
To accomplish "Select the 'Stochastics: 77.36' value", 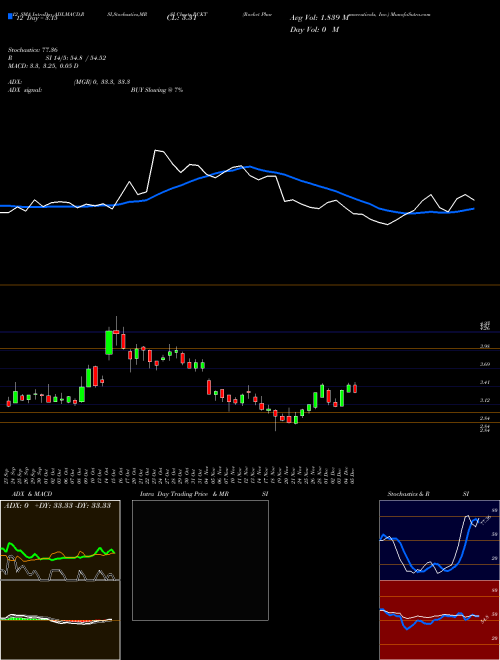I will tap(32, 50).
